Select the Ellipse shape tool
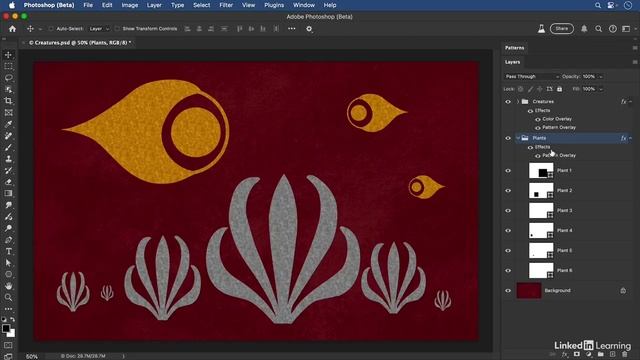This screenshot has width=640, height=360. (x=8, y=274)
